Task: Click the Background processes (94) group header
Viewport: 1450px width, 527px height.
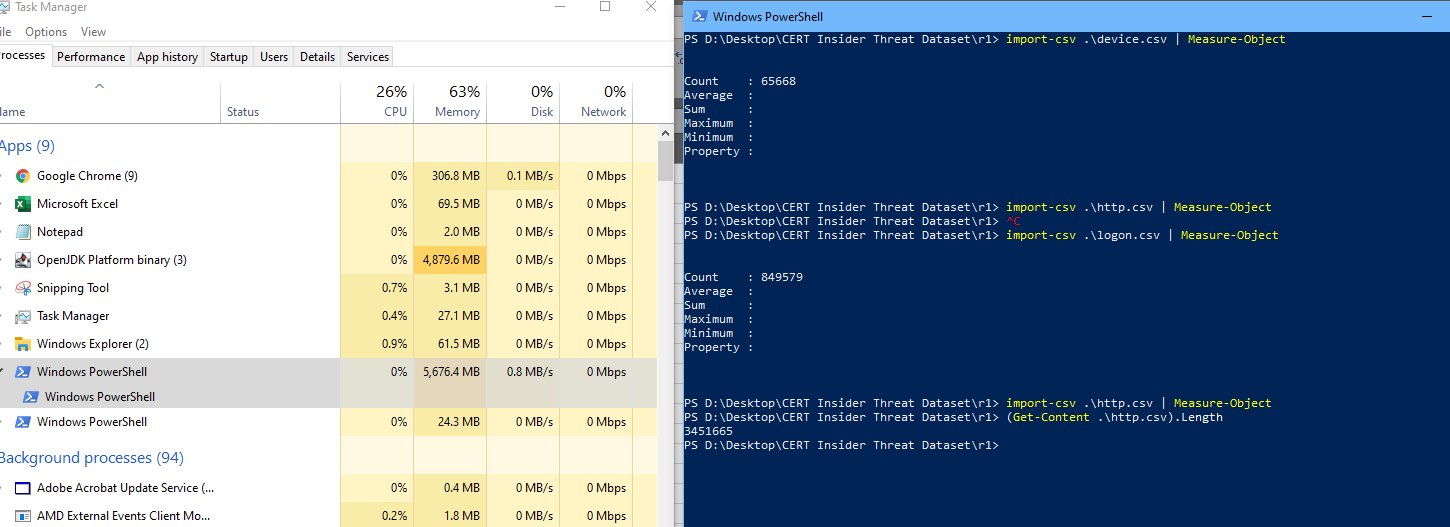Action: tap(91, 458)
